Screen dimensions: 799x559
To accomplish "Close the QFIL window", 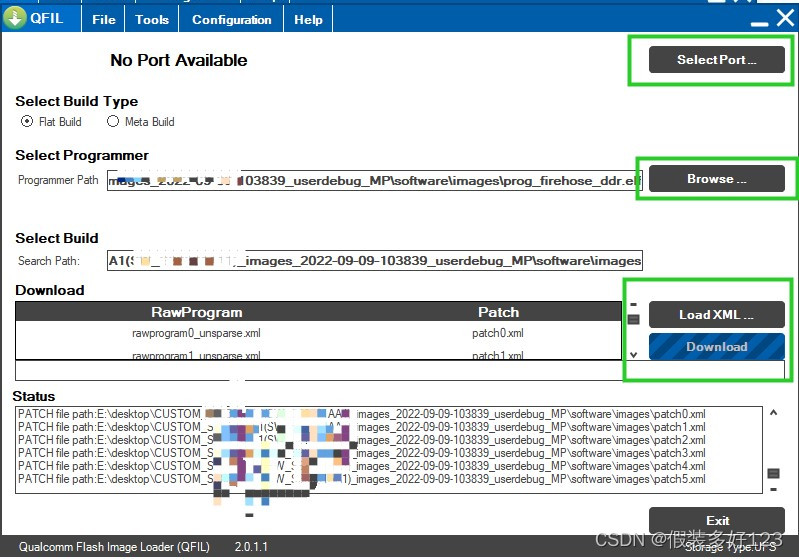I will click(x=785, y=18).
